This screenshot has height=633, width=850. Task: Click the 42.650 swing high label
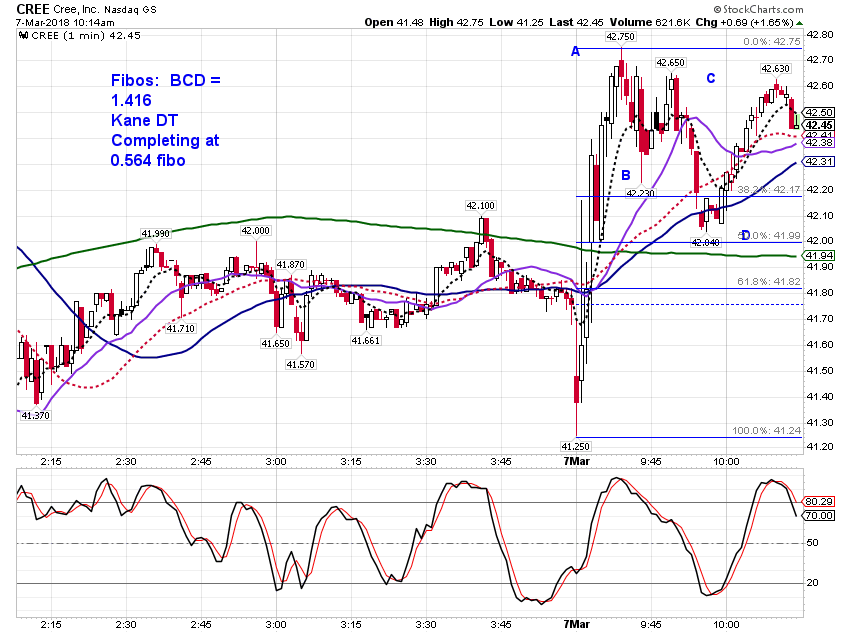tap(671, 63)
